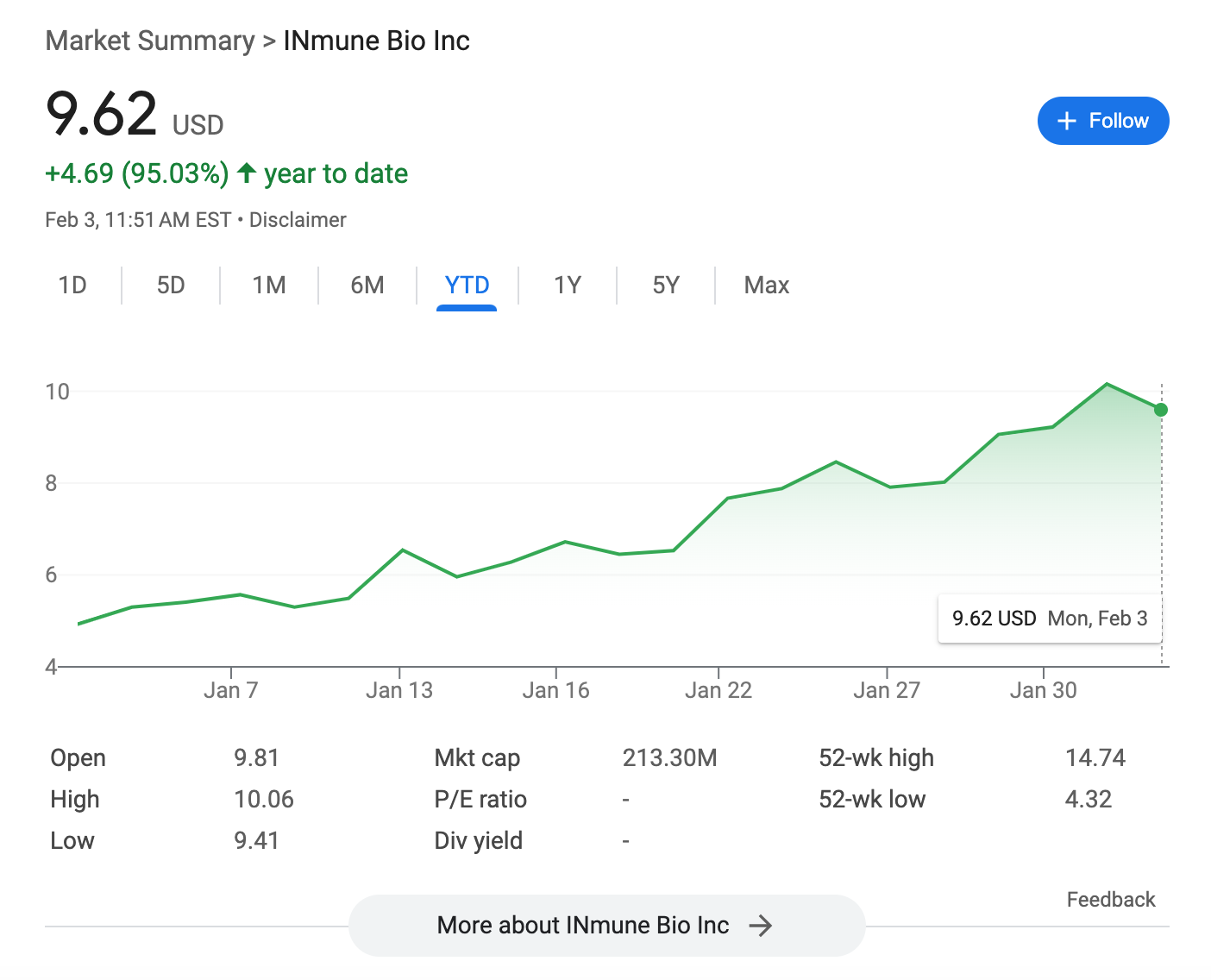Click the High value 10.06

264,799
